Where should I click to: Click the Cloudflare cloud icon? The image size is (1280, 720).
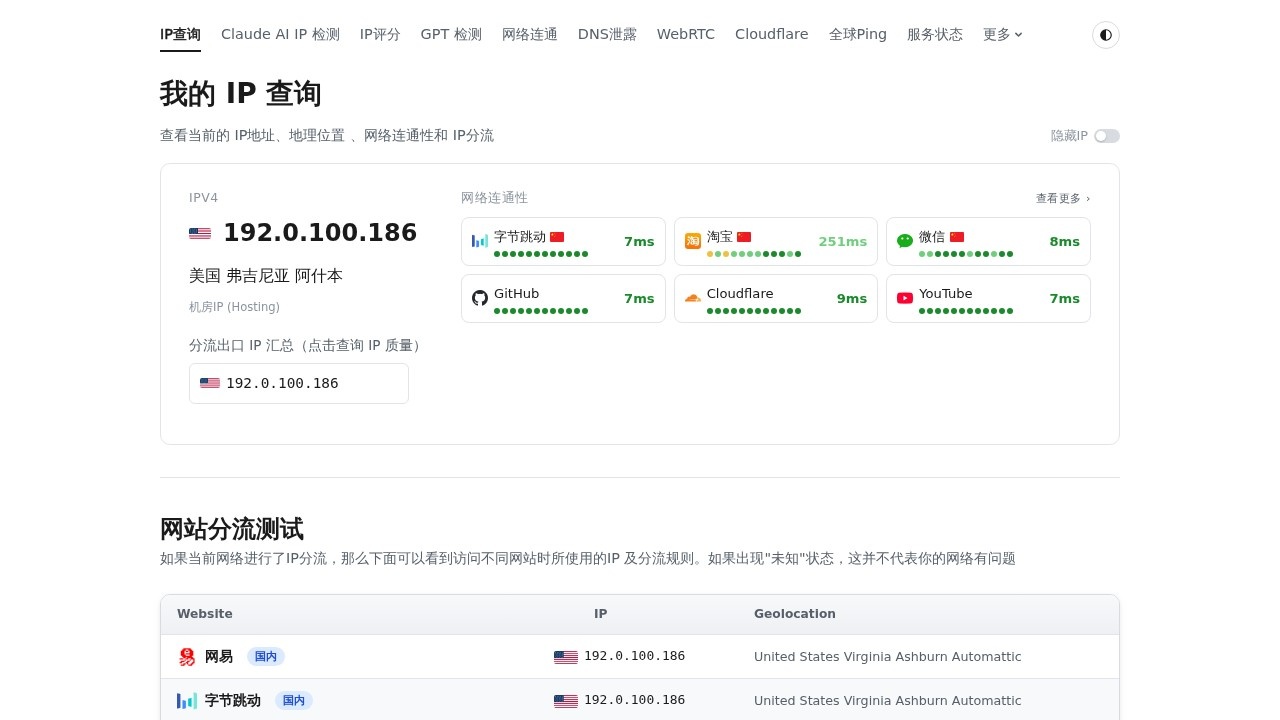(693, 298)
